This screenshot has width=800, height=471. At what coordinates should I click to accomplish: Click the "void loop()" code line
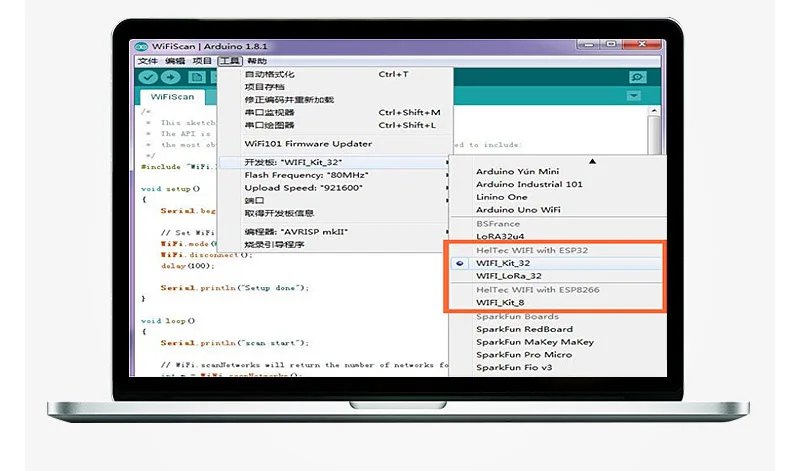pyautogui.click(x=168, y=321)
